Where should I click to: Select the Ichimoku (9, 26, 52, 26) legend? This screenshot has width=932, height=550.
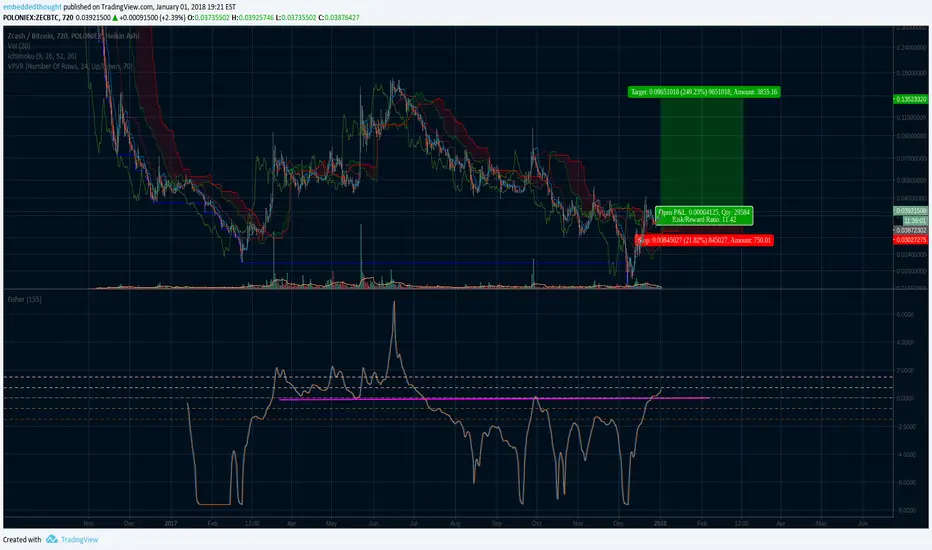[42, 56]
